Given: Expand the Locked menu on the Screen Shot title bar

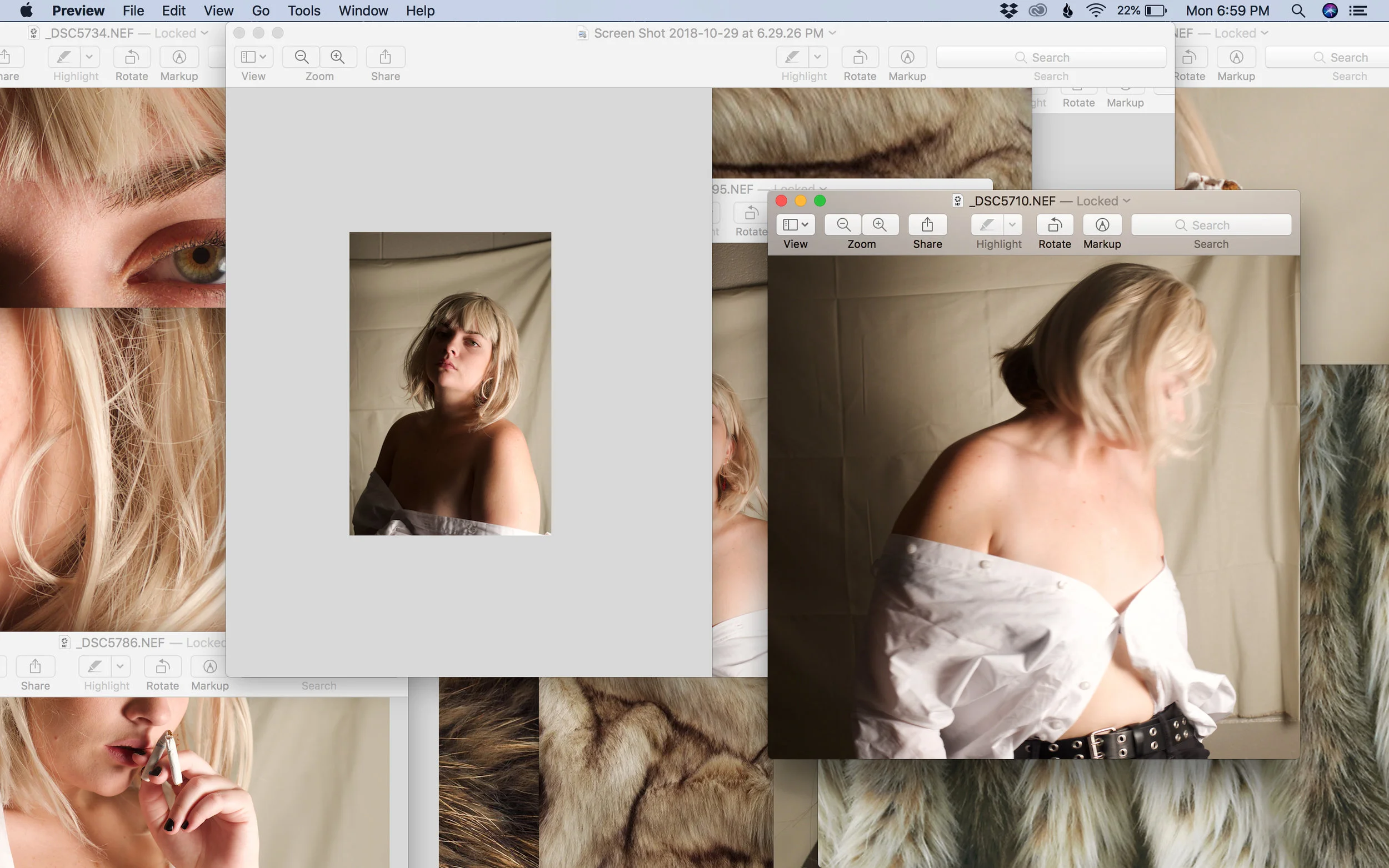Looking at the screenshot, I should coord(832,33).
